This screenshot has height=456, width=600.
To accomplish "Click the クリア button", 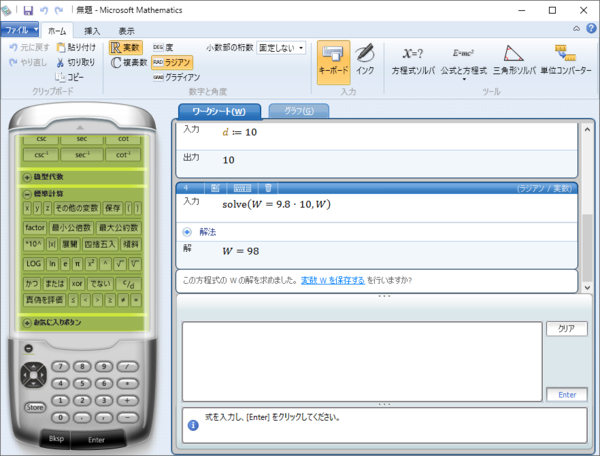I will tap(566, 329).
